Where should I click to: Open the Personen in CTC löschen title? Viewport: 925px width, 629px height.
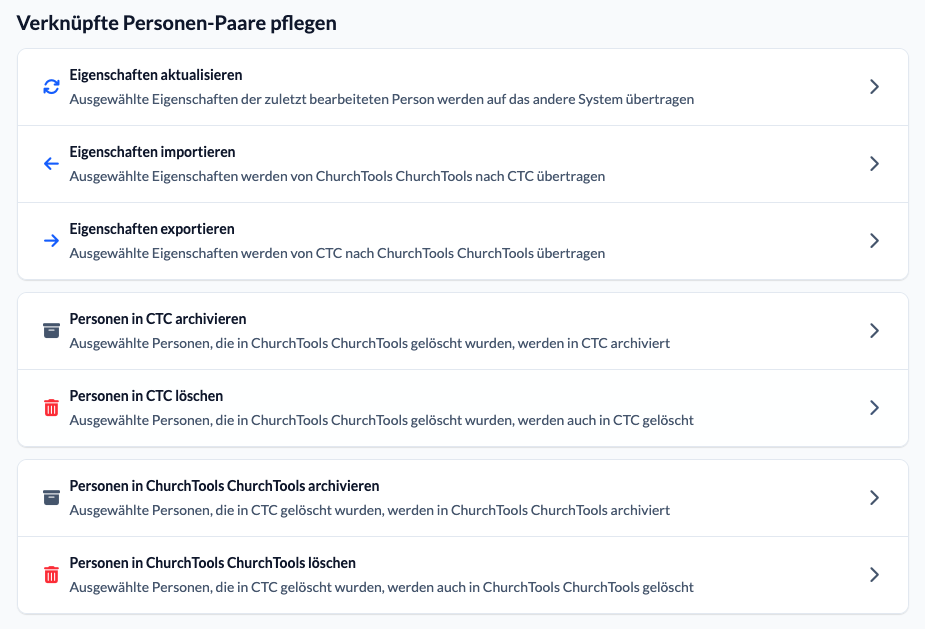tap(146, 396)
